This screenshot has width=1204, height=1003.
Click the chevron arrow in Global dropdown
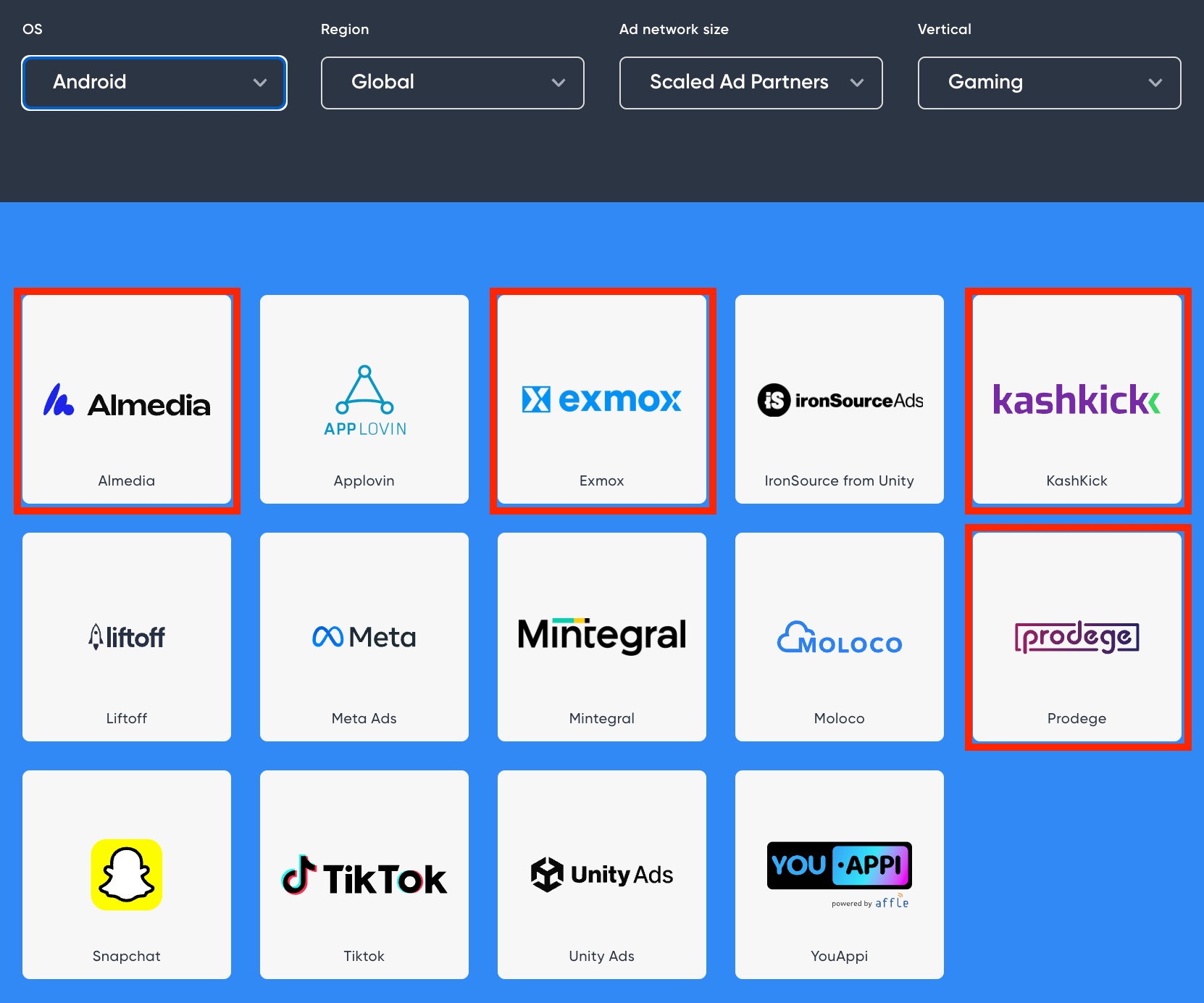(x=559, y=83)
